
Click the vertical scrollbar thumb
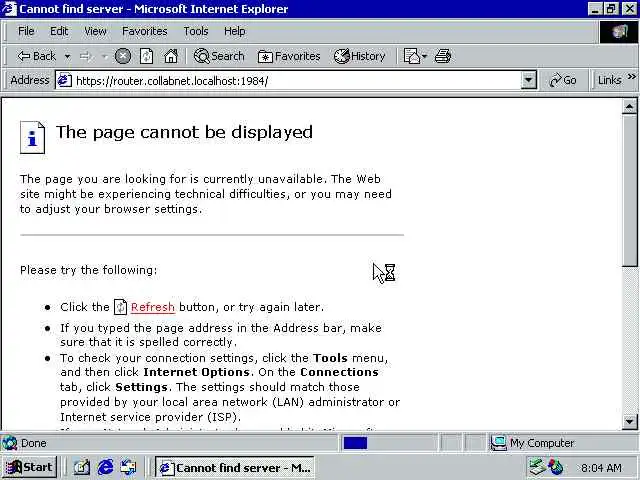[629, 191]
